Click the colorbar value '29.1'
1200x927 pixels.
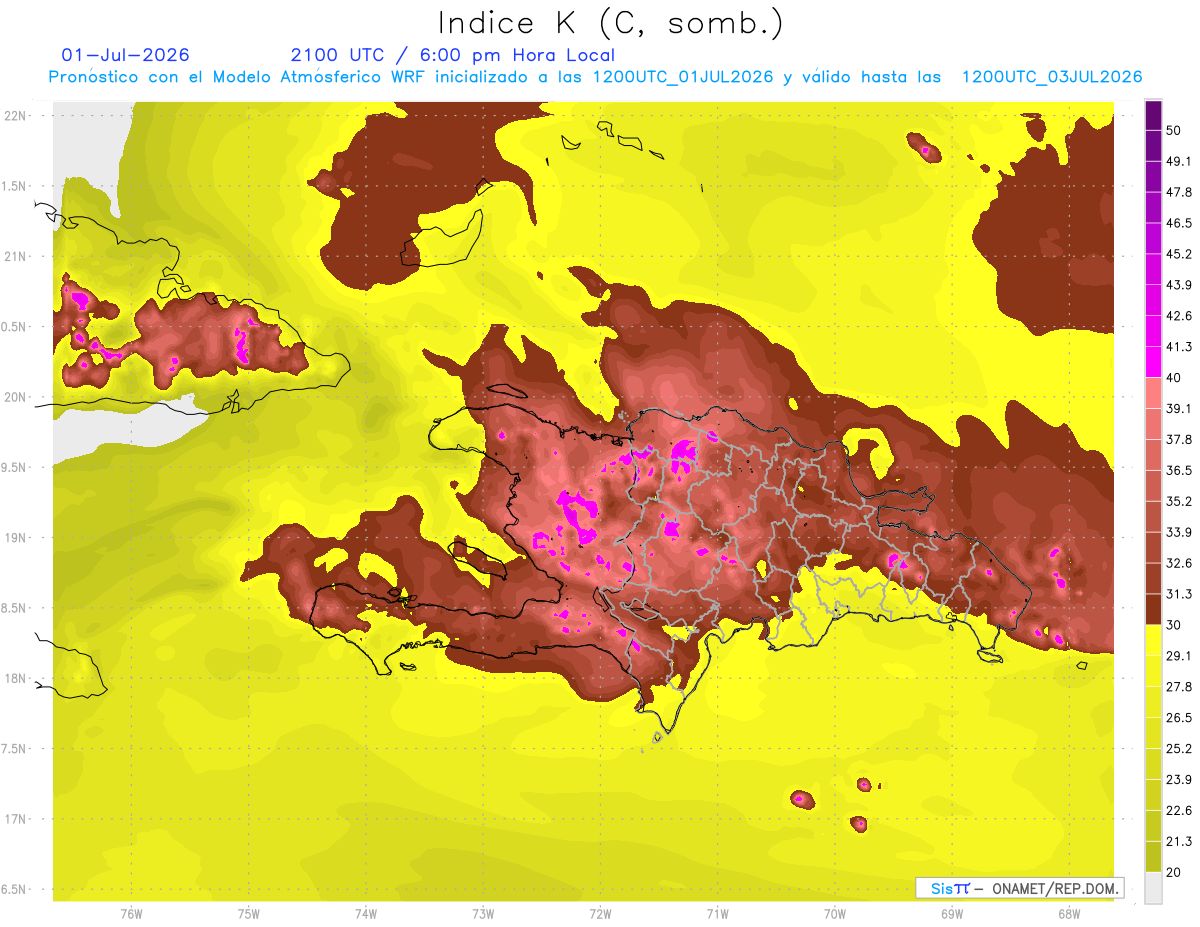click(x=1179, y=656)
